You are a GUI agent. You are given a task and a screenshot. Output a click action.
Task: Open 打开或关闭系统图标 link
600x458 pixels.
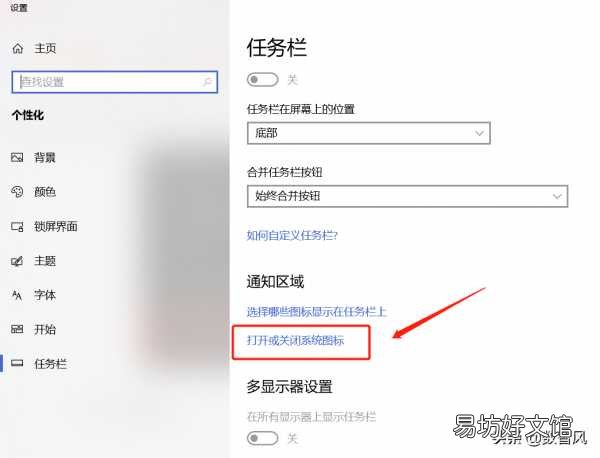(295, 340)
